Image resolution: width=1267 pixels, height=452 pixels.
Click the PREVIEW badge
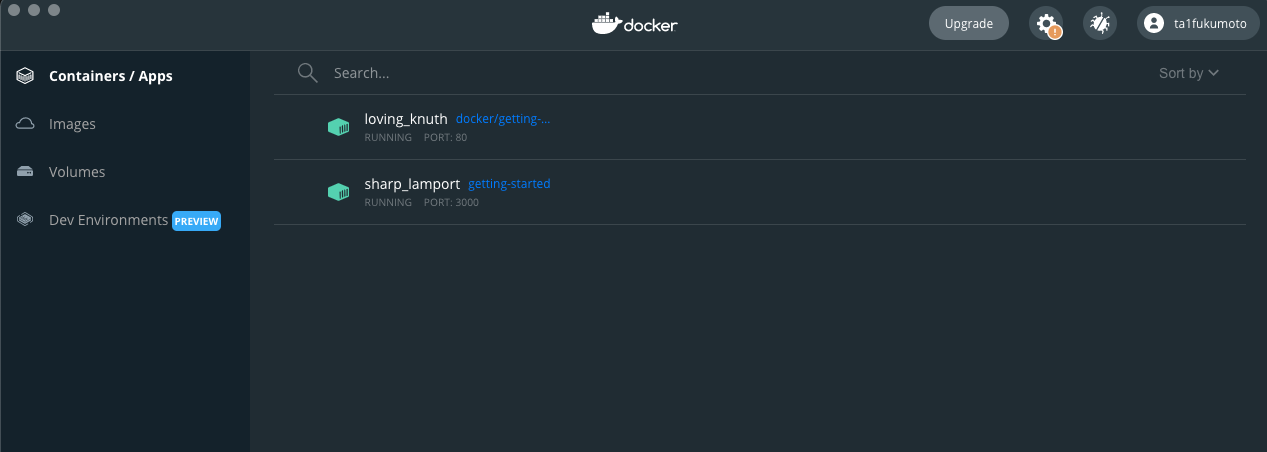(x=196, y=221)
